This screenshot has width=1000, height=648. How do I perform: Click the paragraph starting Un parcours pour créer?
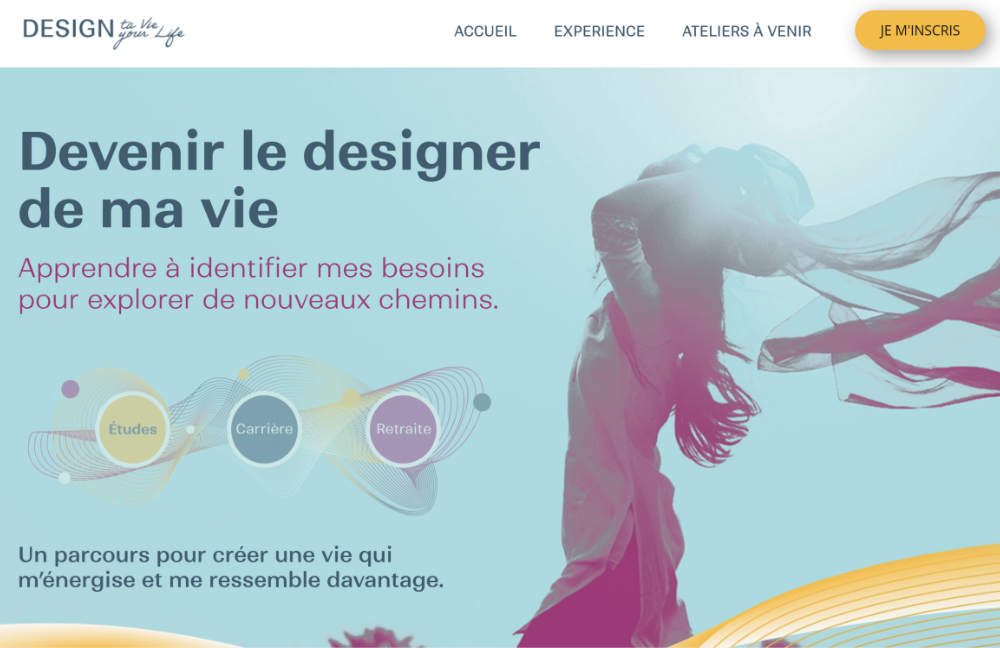pos(230,567)
